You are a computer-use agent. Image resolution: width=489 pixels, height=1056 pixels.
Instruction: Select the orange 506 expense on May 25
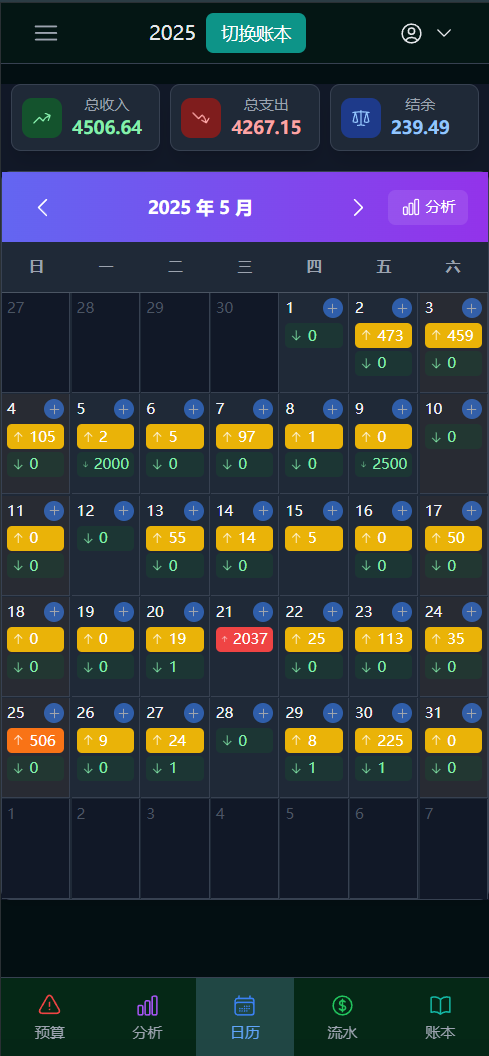coord(36,740)
